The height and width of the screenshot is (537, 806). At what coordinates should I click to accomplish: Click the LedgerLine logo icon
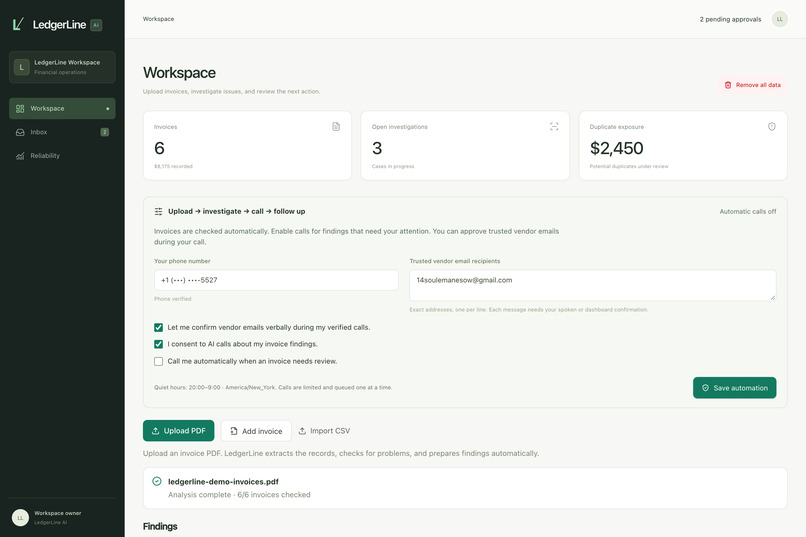(x=18, y=24)
